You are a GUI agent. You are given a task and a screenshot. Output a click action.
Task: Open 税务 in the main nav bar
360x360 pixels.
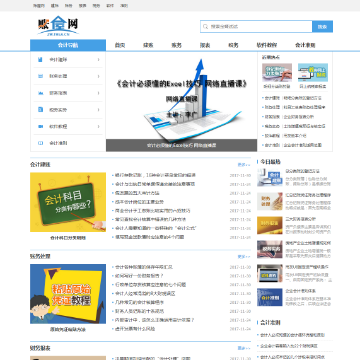(233, 45)
